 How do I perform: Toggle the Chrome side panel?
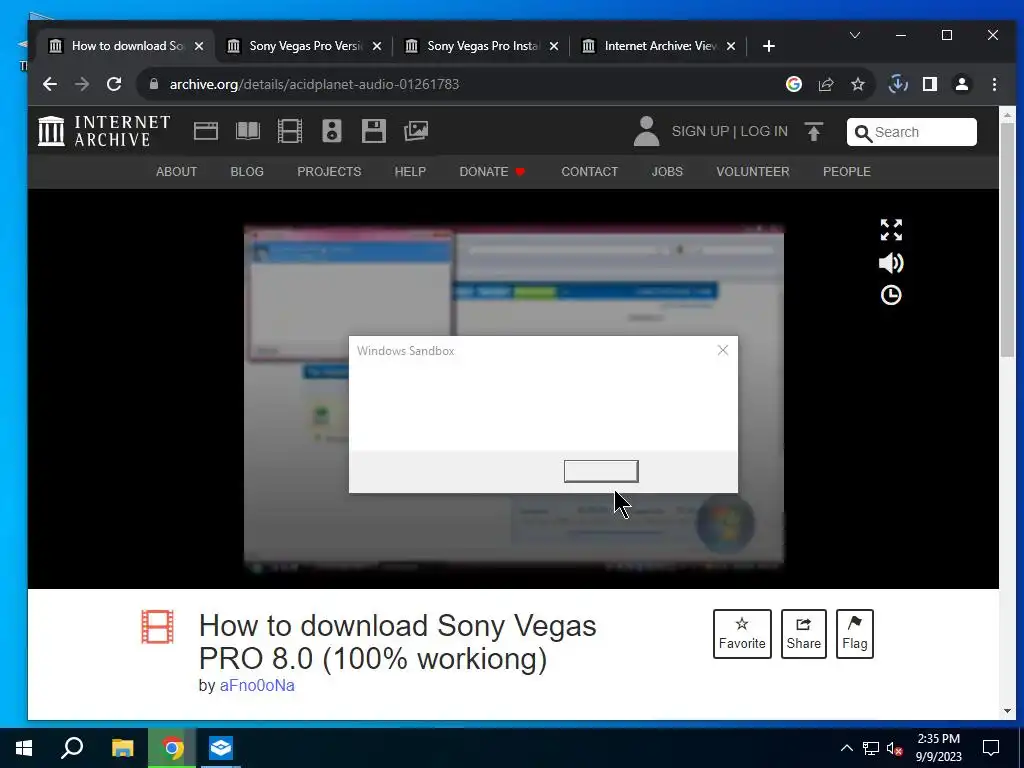coord(930,84)
